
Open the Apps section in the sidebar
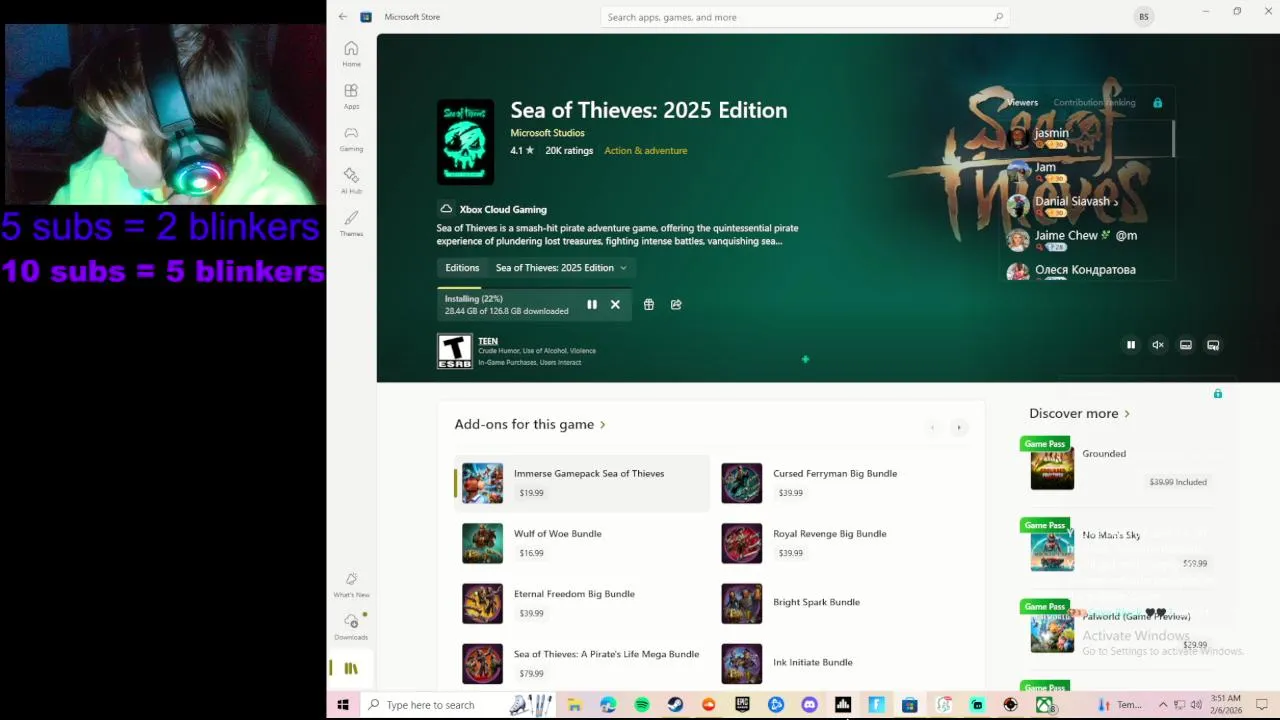(351, 97)
